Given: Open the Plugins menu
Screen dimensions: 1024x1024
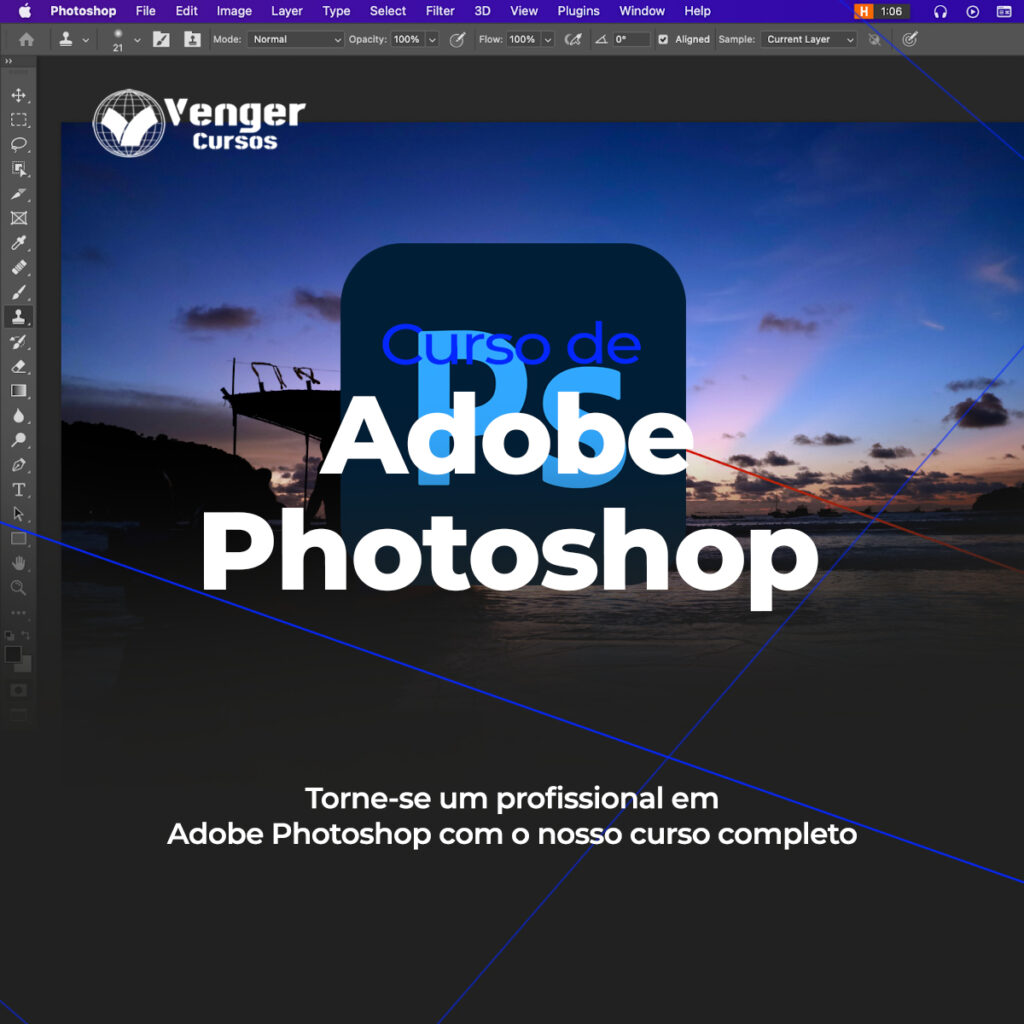Looking at the screenshot, I should [578, 11].
